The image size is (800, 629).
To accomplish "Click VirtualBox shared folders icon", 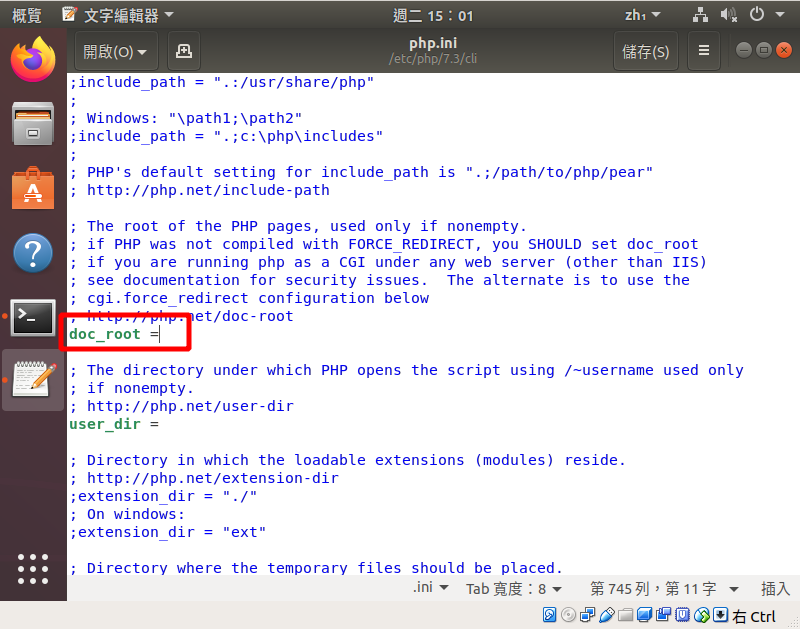I will tap(626, 615).
